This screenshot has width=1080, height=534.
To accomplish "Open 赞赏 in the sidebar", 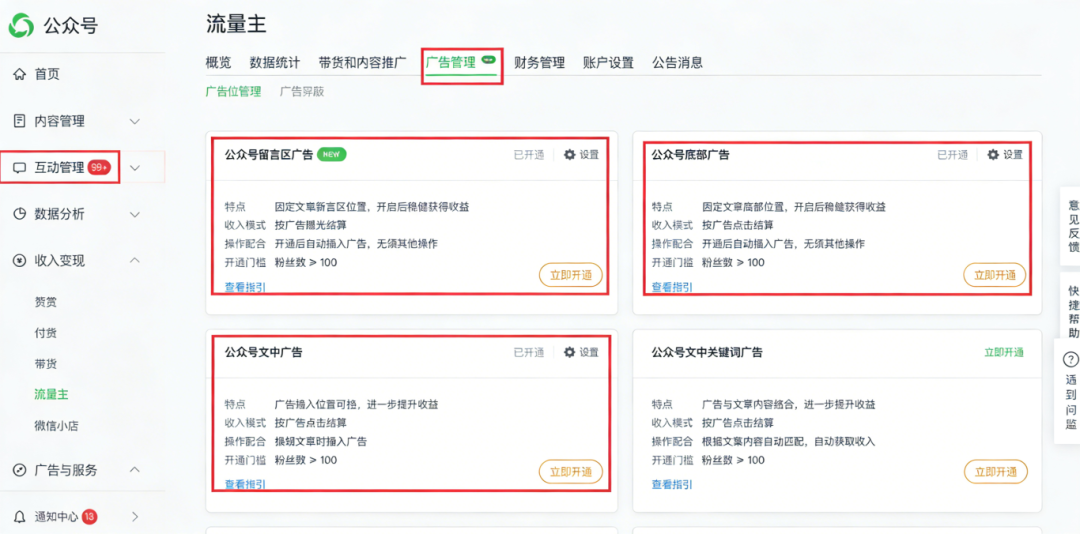I will pyautogui.click(x=45, y=302).
